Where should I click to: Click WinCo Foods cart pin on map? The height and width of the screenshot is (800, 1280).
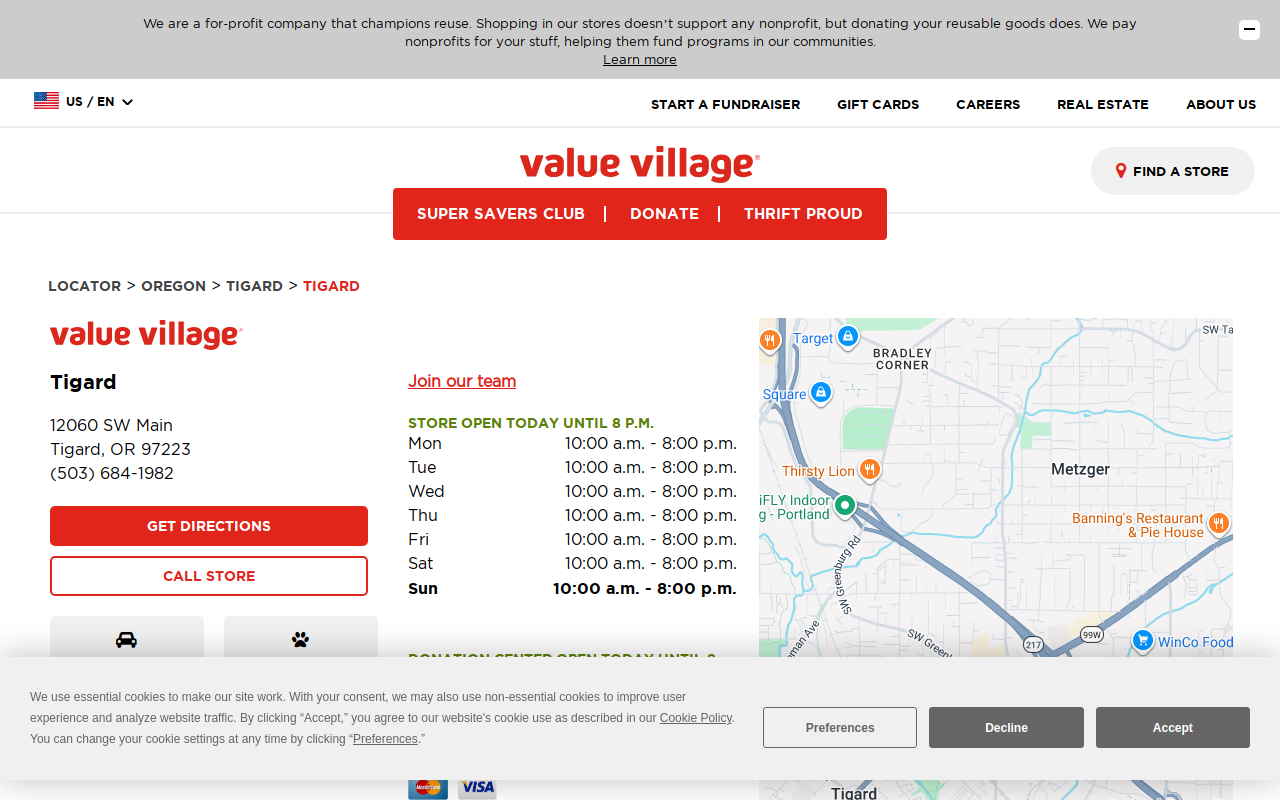pos(1143,641)
